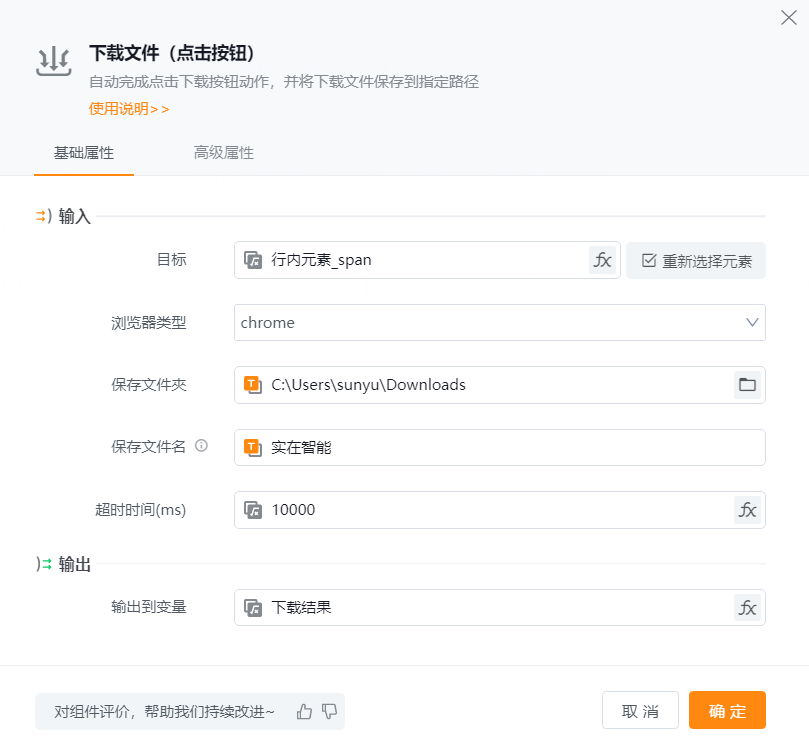Click the fx icon in 超时时间 field
The image size is (809, 747).
(747, 510)
